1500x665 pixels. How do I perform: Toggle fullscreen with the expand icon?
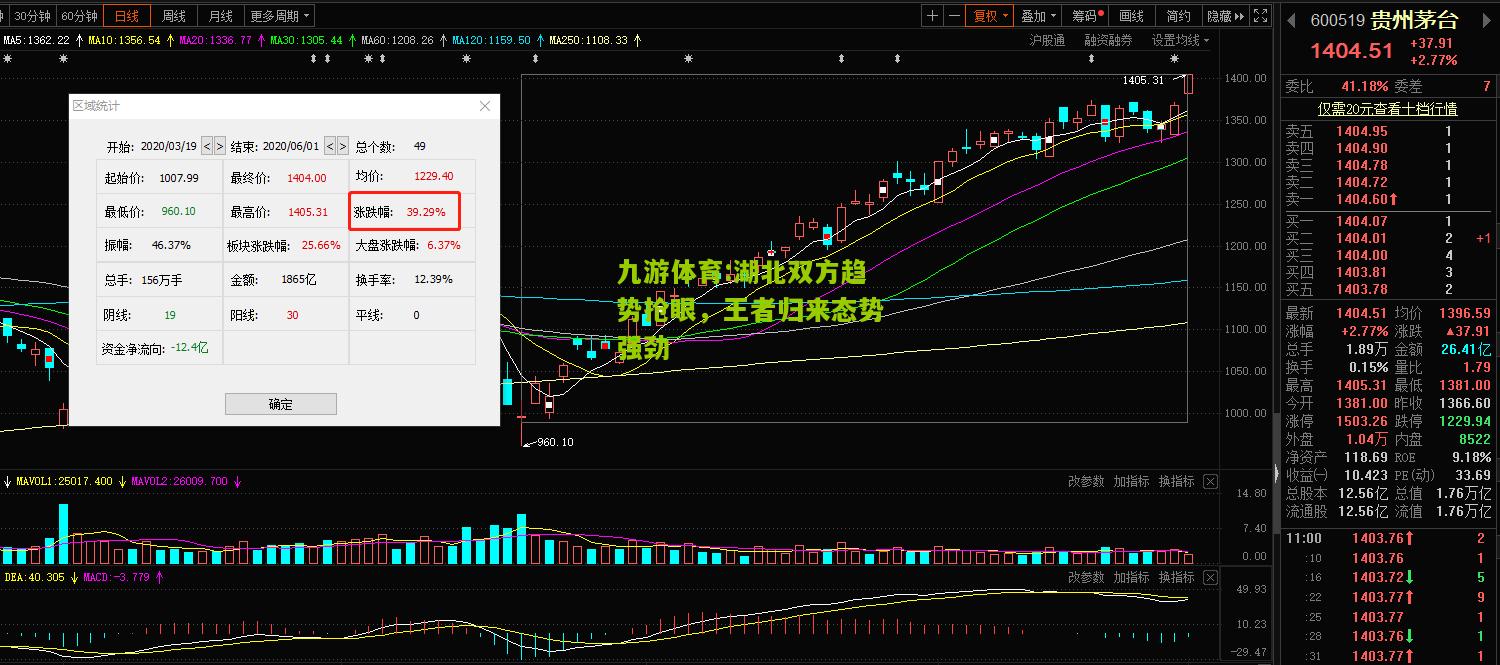pyautogui.click(x=1262, y=16)
